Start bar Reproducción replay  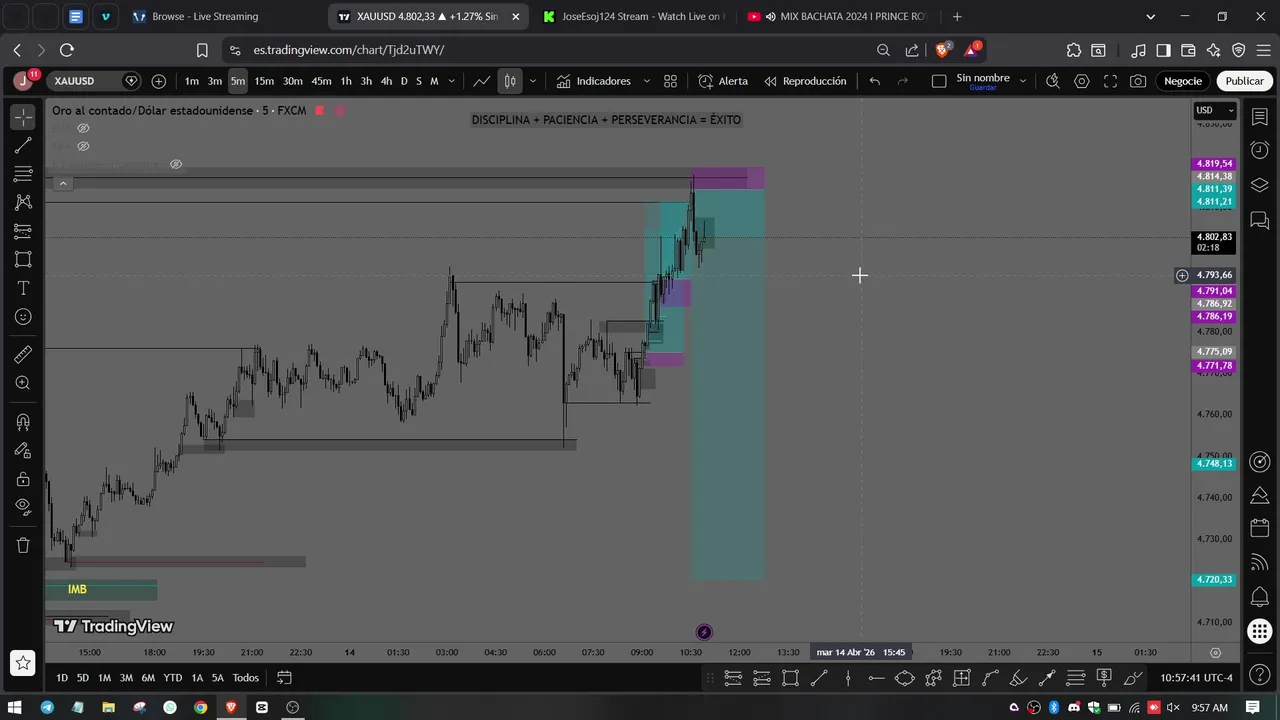point(805,81)
